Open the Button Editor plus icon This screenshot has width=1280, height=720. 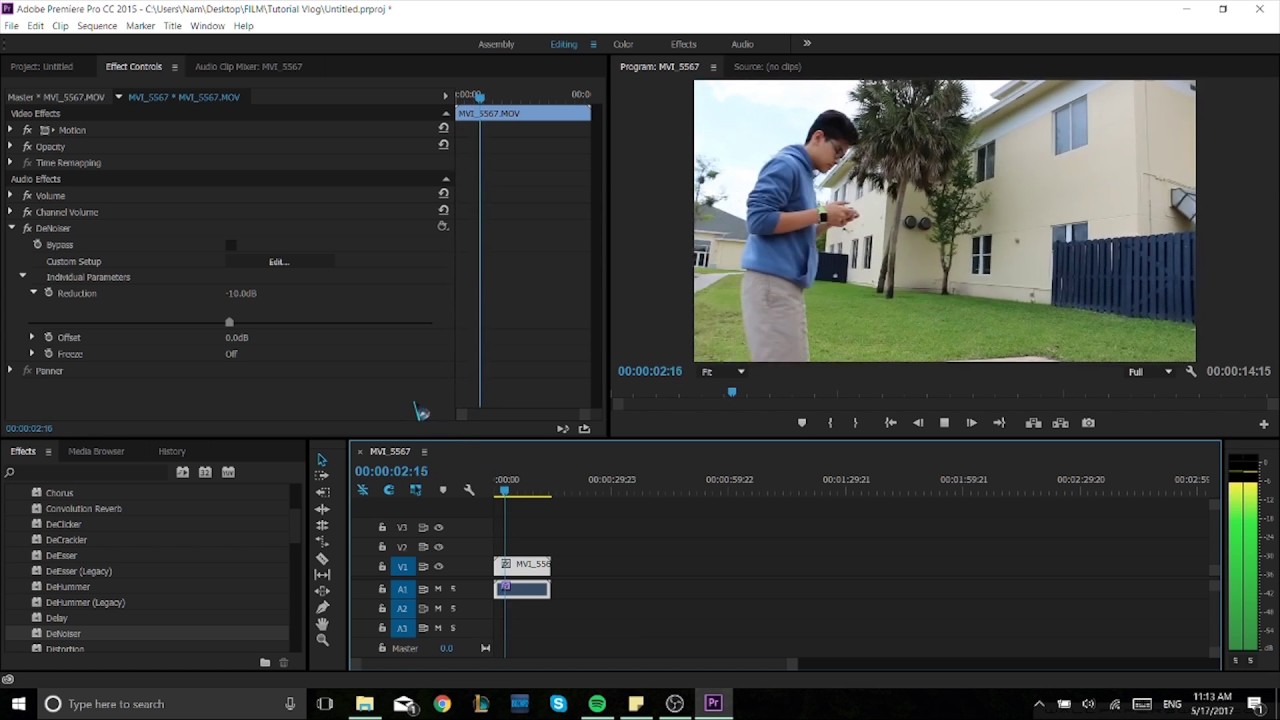(x=1264, y=424)
